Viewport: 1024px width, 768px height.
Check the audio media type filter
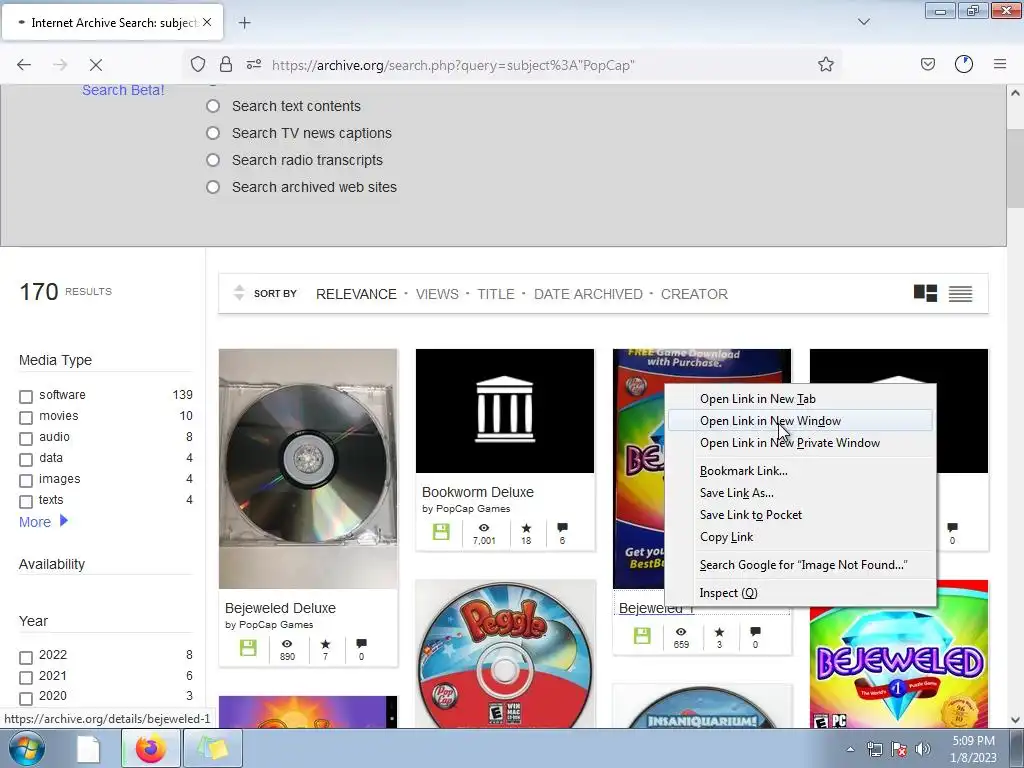[x=26, y=438]
